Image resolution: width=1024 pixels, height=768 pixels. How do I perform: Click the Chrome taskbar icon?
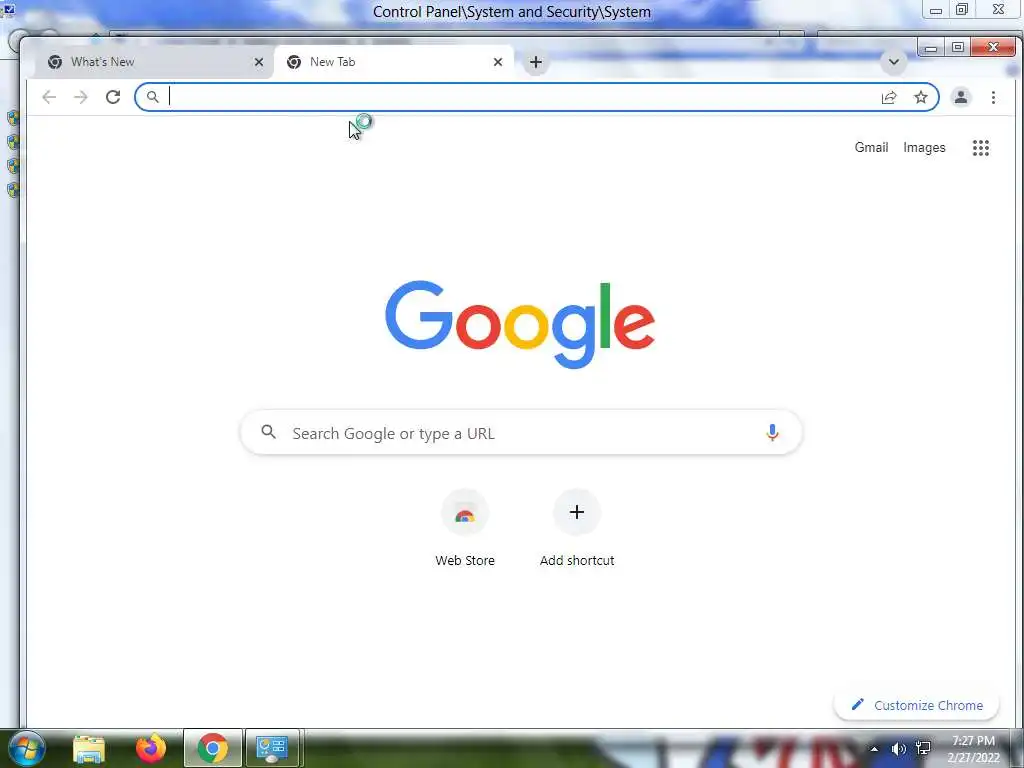click(213, 748)
